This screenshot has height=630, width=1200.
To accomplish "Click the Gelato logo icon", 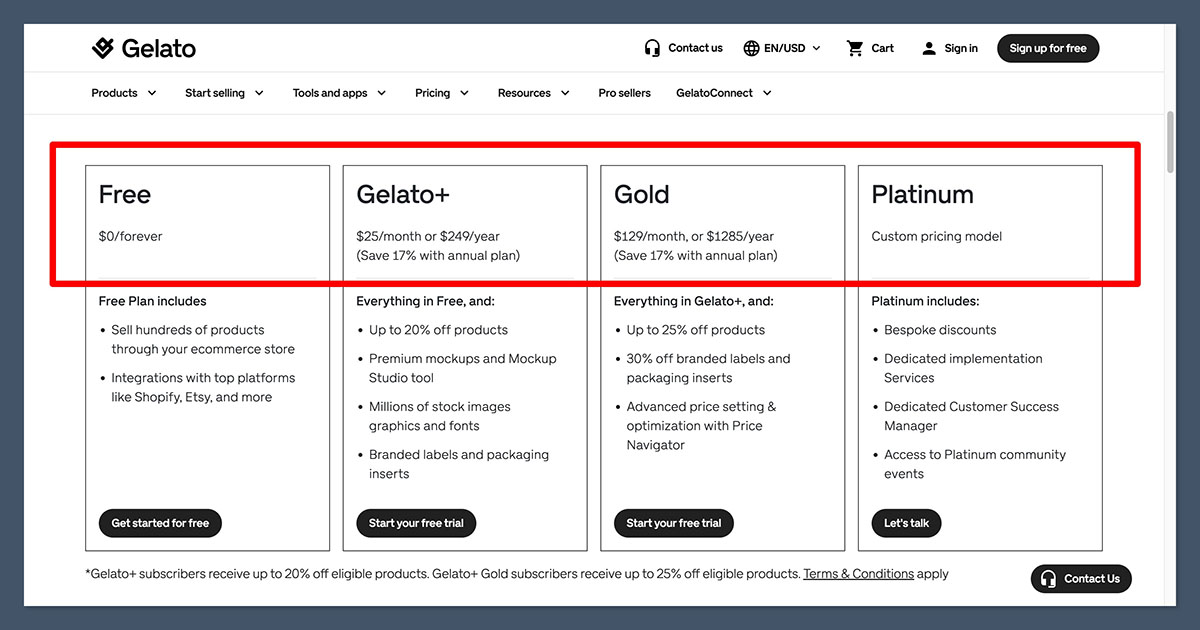I will [x=103, y=46].
